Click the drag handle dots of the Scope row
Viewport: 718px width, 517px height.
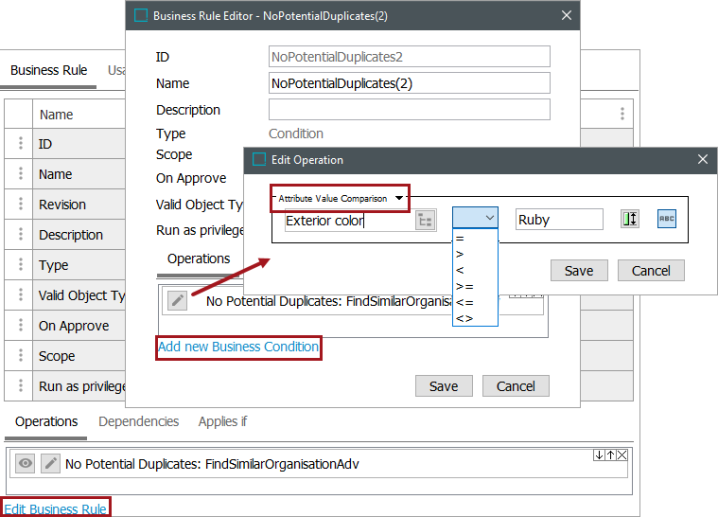click(21, 355)
